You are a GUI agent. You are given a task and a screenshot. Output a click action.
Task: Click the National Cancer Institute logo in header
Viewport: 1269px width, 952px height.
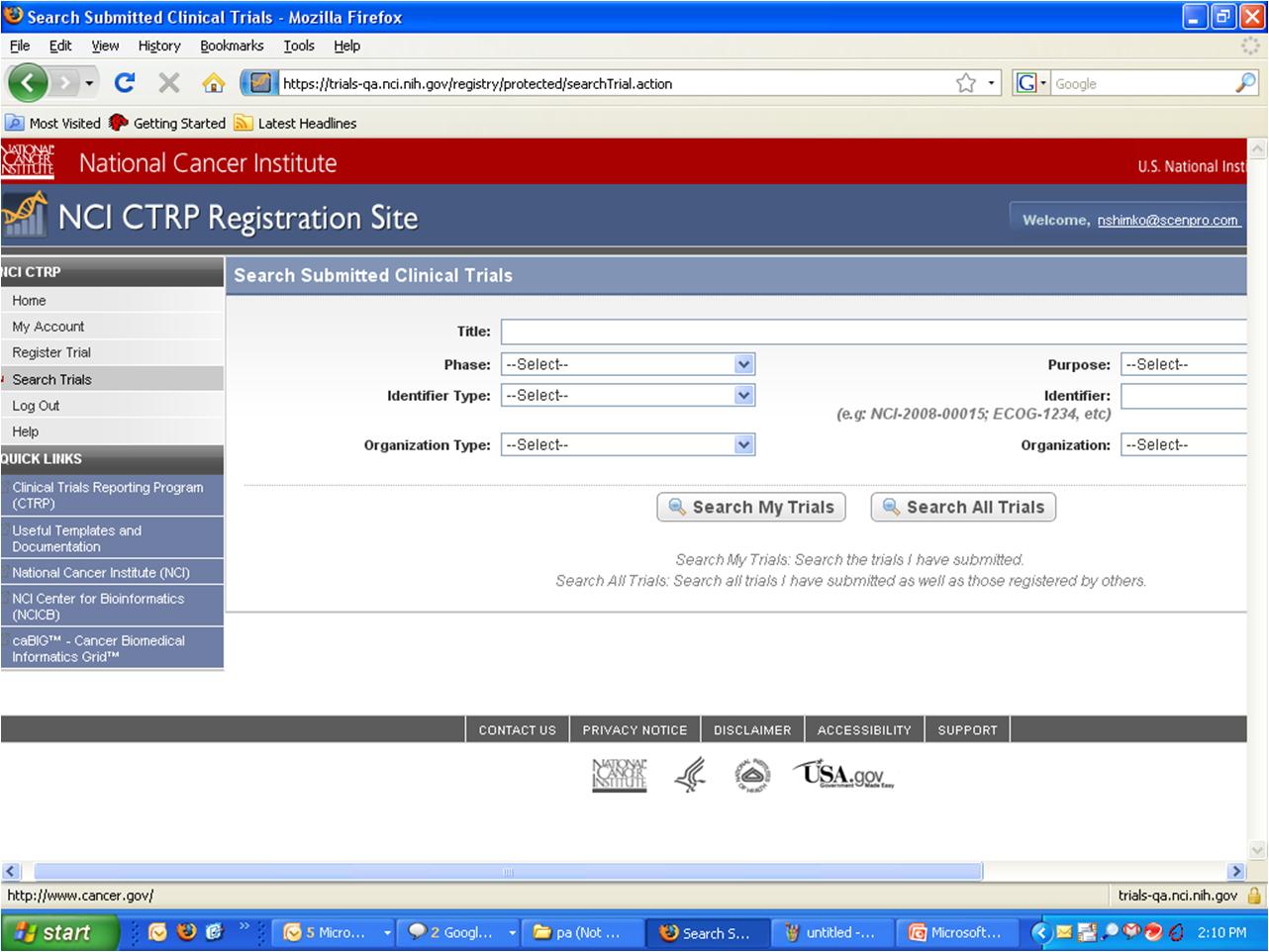tap(28, 160)
